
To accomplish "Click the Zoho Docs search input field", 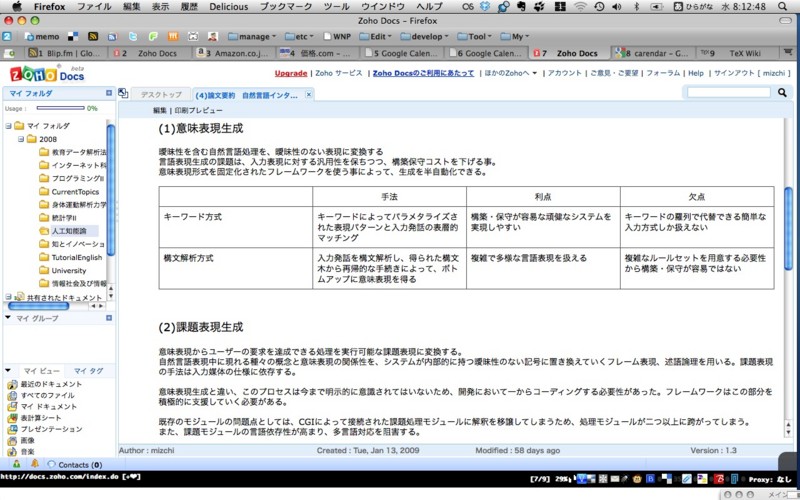I will [729, 92].
